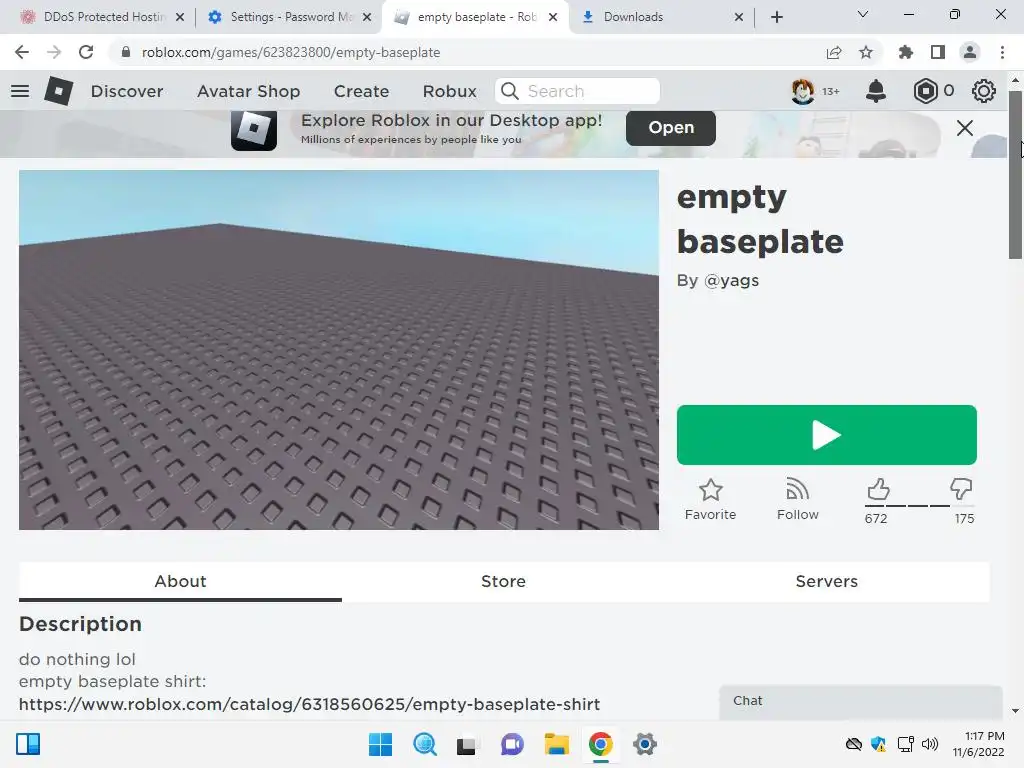Screen dimensions: 1024x768
Task: View site information via the lock icon
Action: tap(126, 52)
